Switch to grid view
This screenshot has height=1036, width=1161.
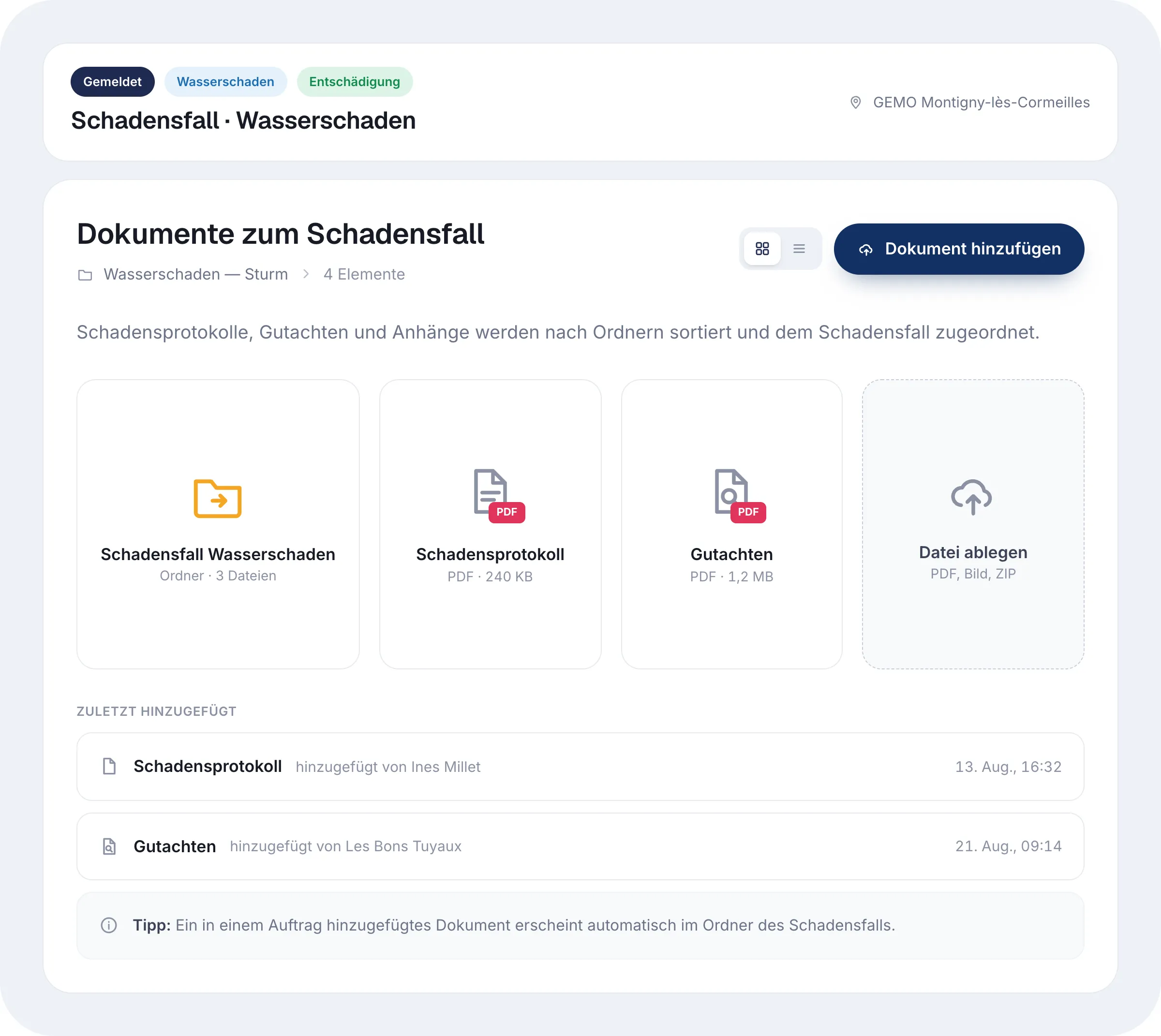tap(762, 249)
